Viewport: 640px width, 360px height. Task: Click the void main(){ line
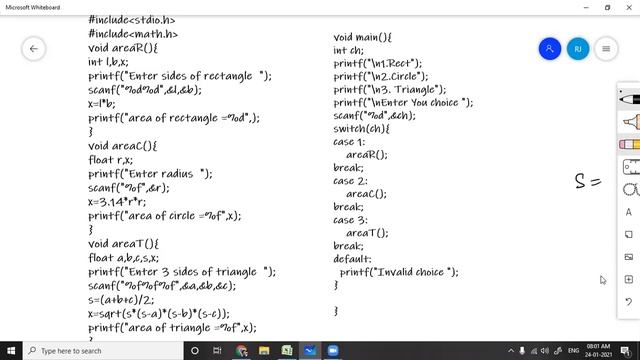[x=362, y=38]
